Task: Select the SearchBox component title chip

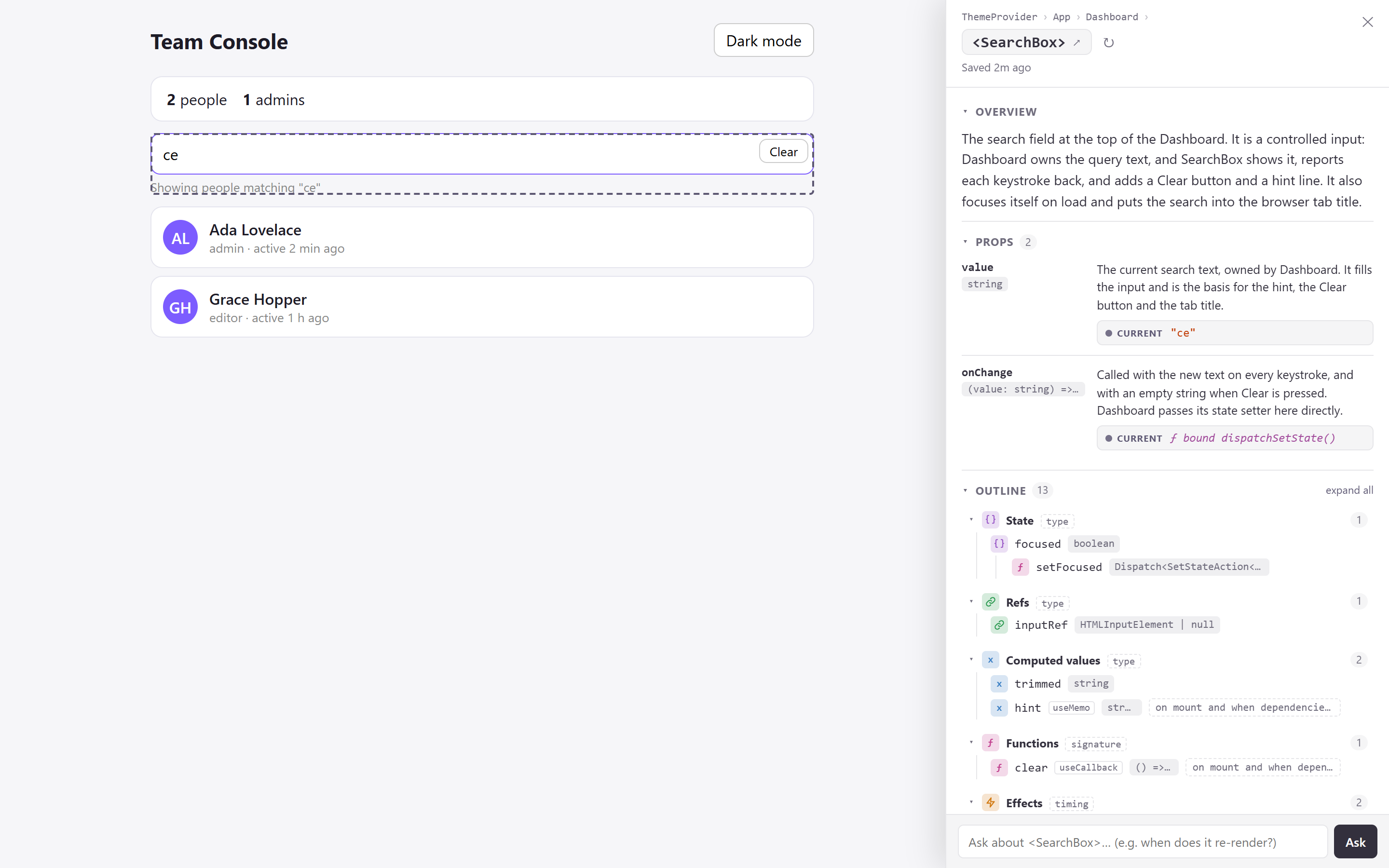Action: (1026, 42)
